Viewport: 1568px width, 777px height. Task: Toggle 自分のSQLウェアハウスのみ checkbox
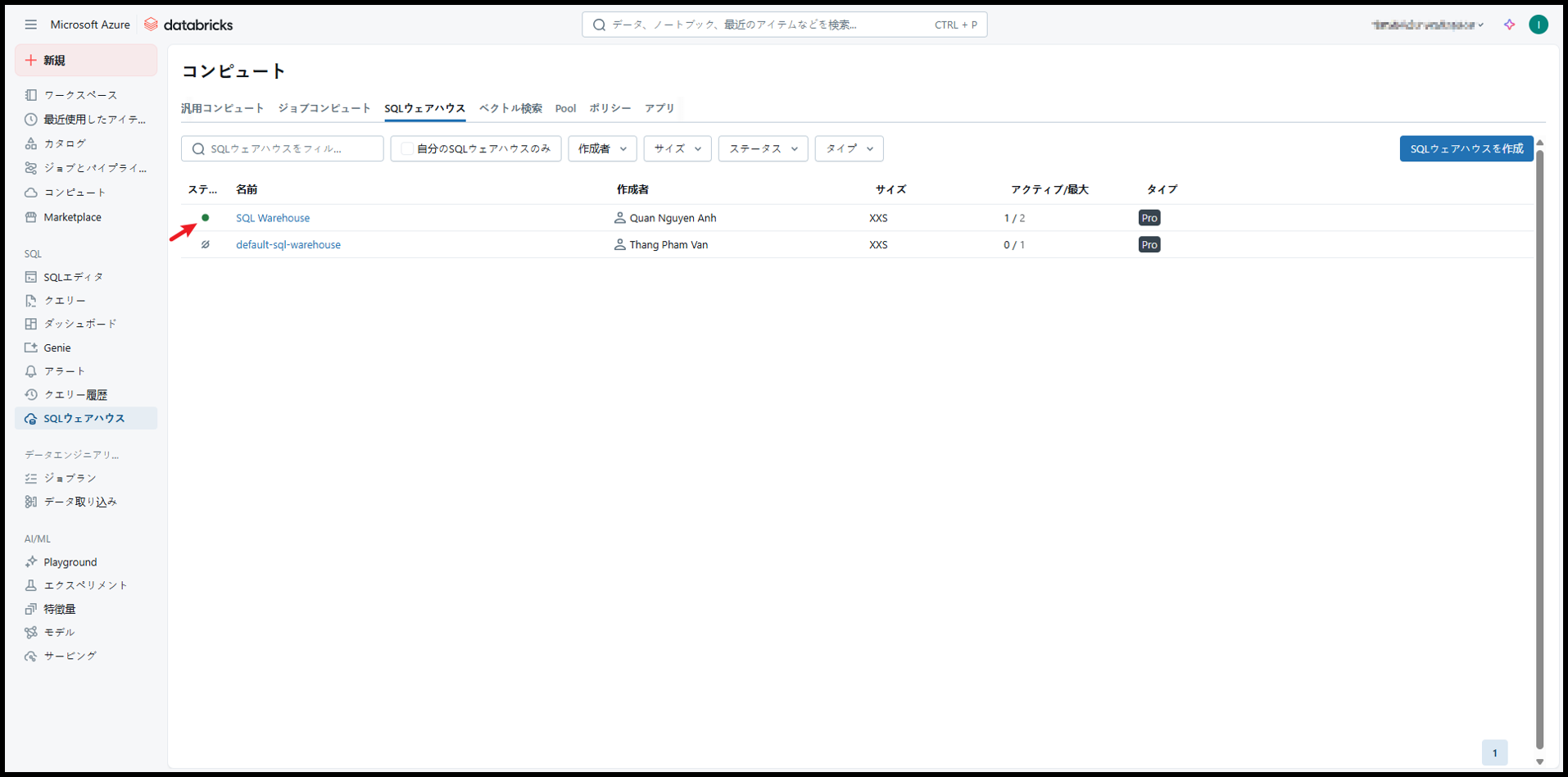click(407, 149)
